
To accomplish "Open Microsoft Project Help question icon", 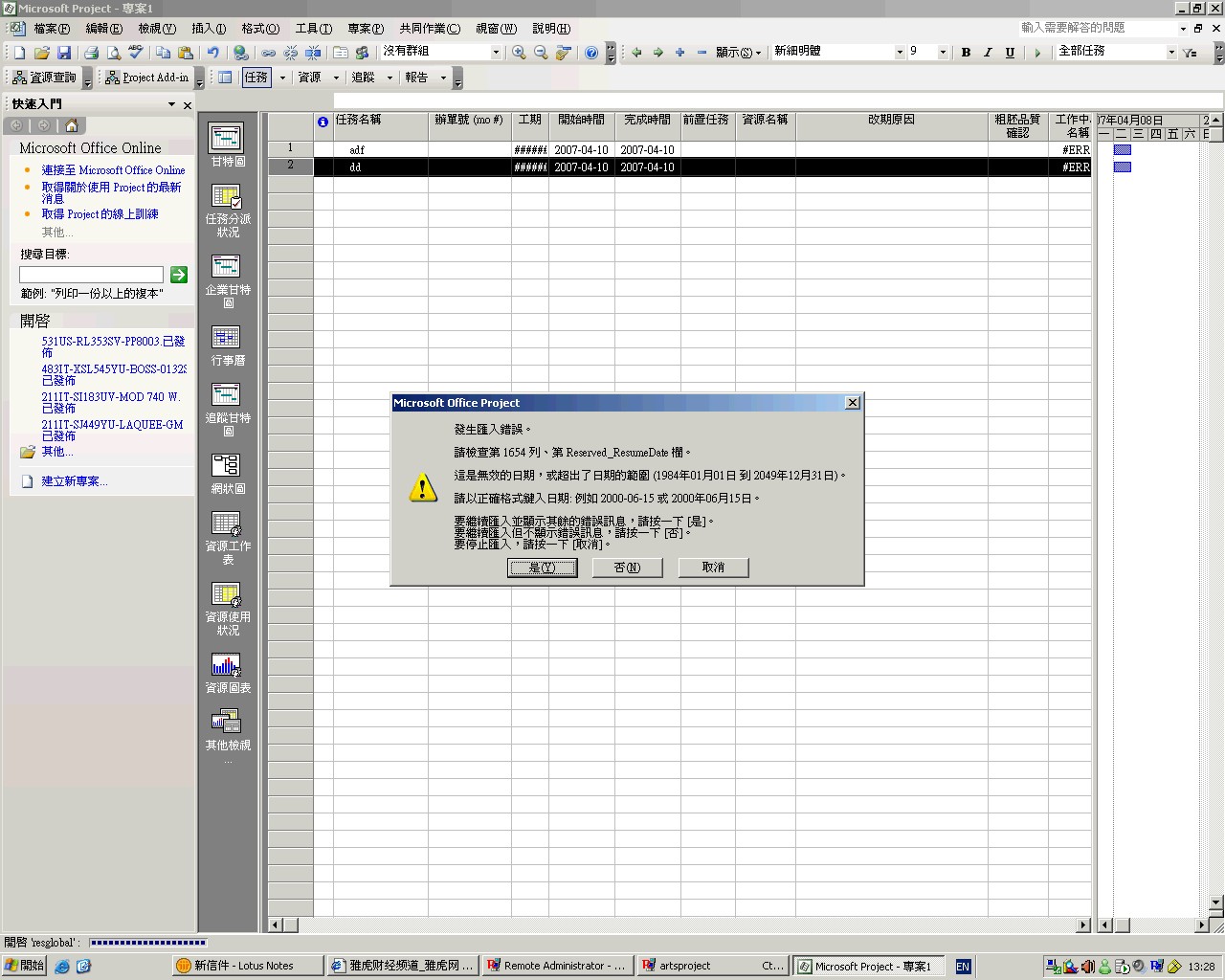I will click(591, 53).
